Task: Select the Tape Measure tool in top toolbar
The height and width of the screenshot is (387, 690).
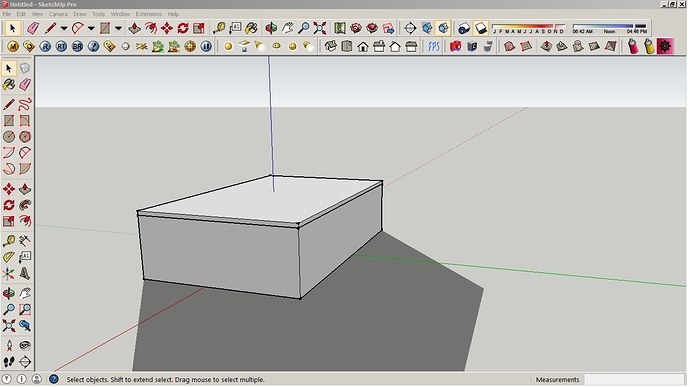Action: tap(219, 29)
